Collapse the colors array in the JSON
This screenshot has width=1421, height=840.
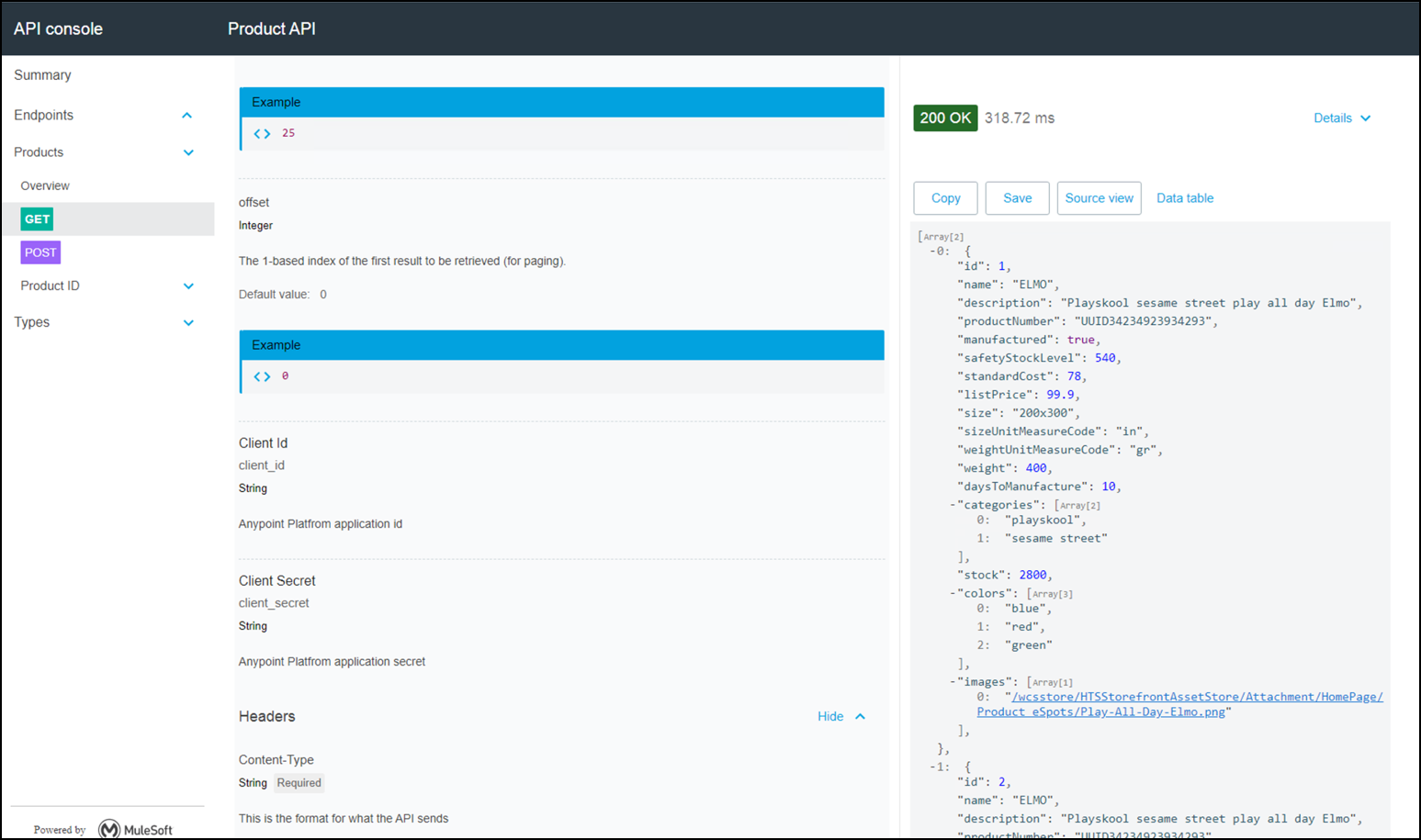[953, 593]
